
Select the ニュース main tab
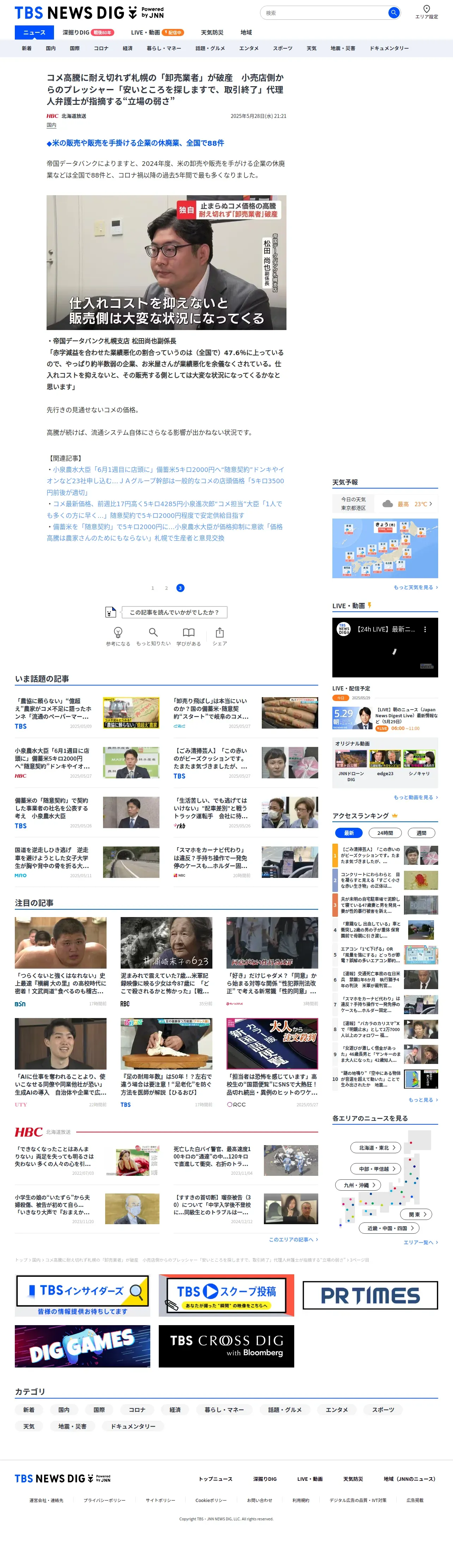coord(34,32)
